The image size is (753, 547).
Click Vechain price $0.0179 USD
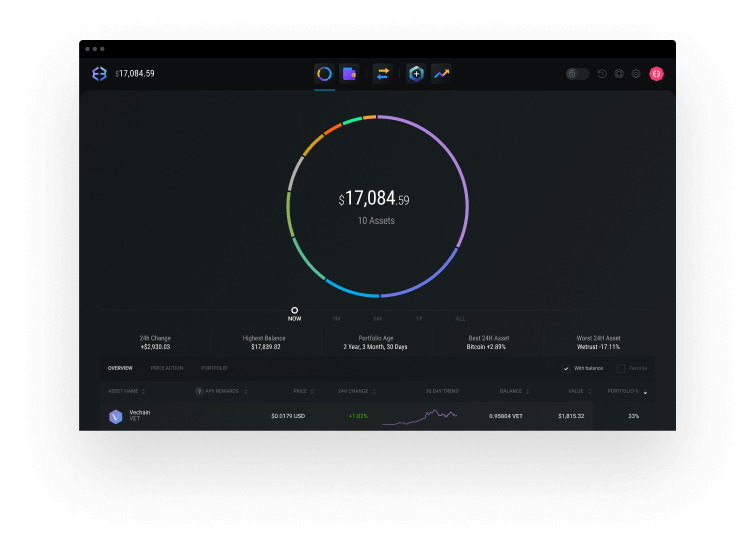[288, 416]
